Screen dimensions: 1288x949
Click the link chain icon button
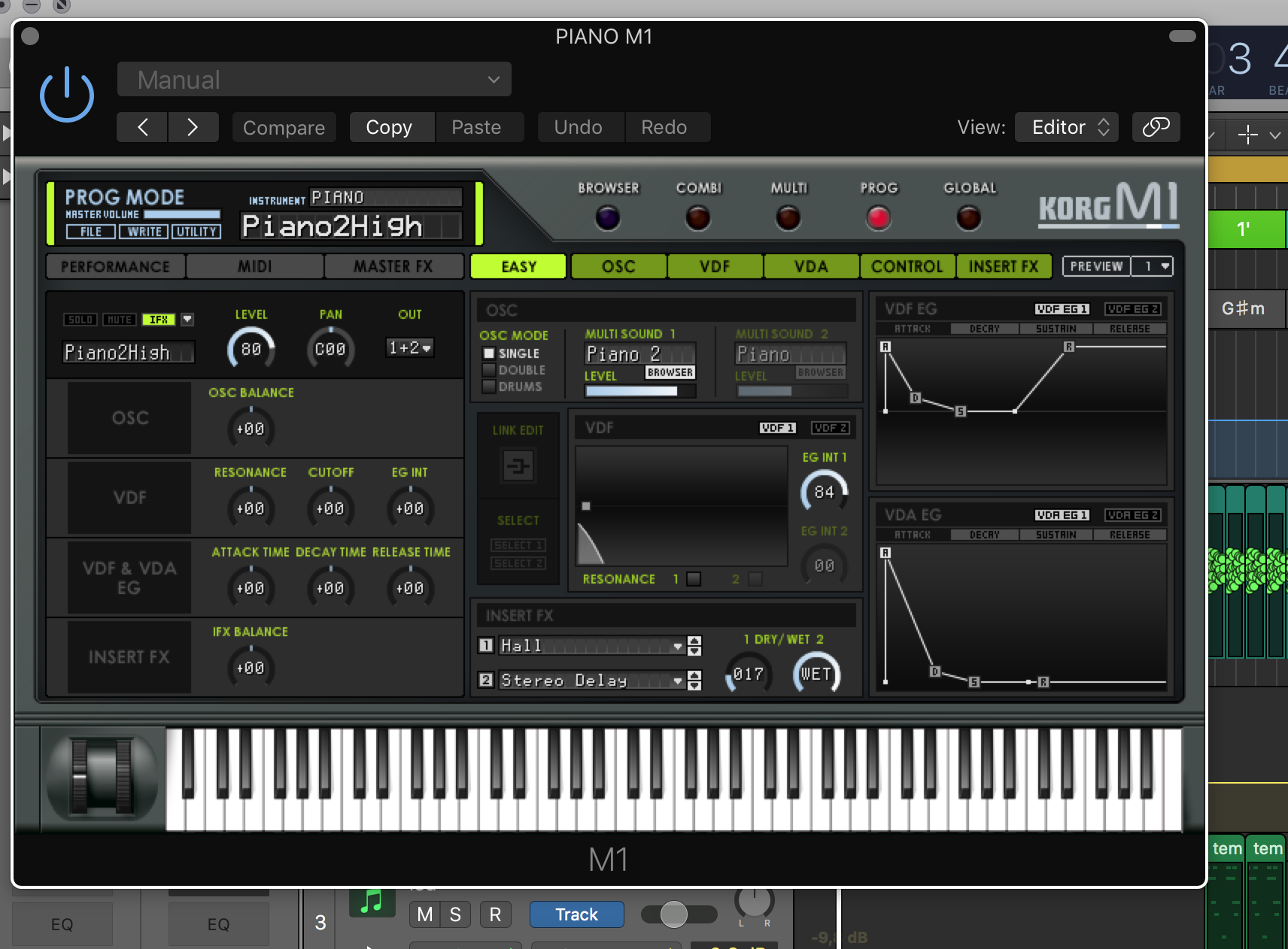pos(1156,127)
